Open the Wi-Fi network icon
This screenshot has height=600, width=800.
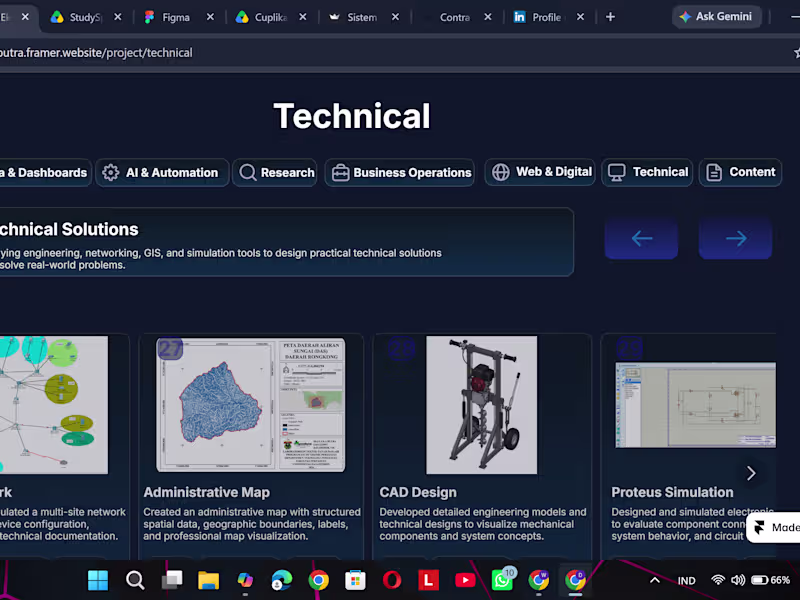[x=718, y=580]
